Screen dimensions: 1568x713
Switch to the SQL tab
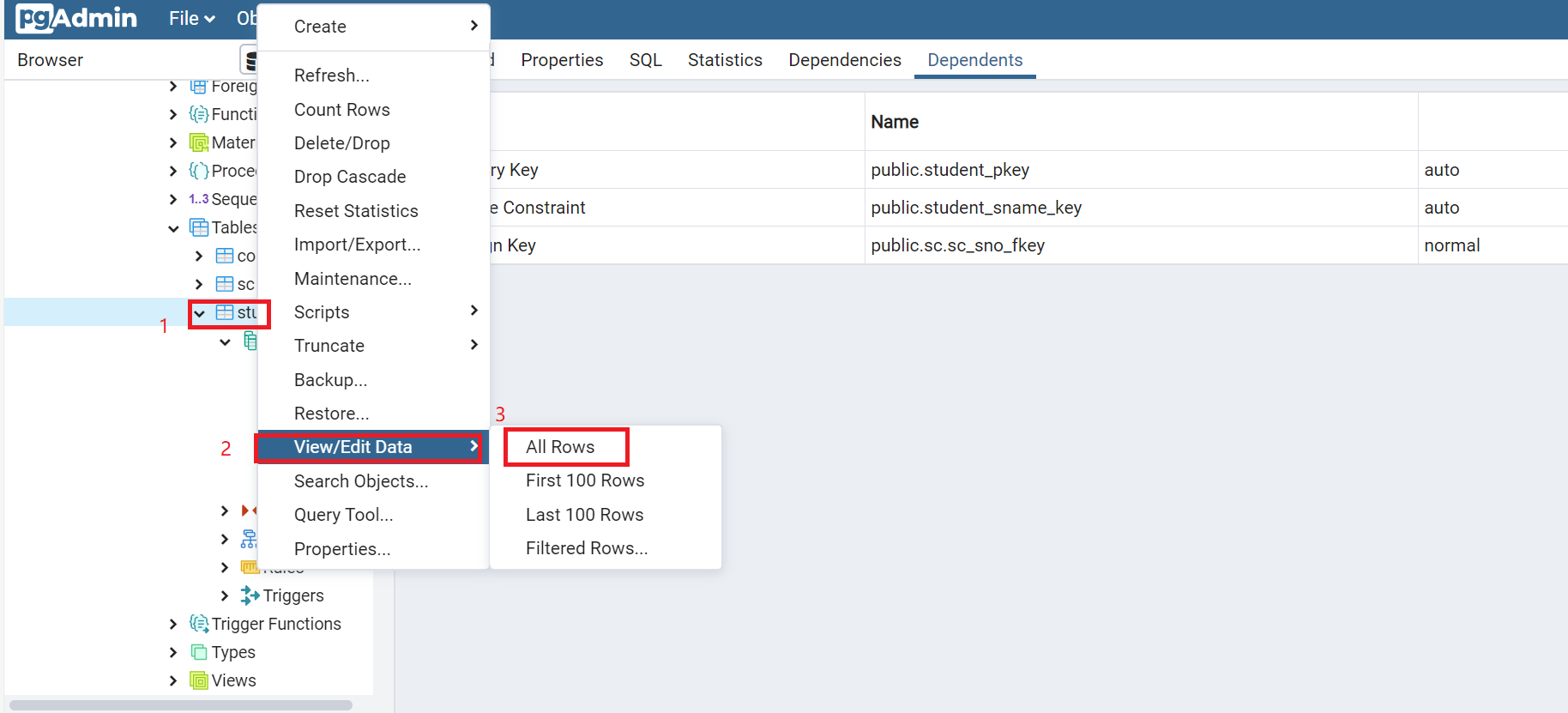[x=646, y=60]
